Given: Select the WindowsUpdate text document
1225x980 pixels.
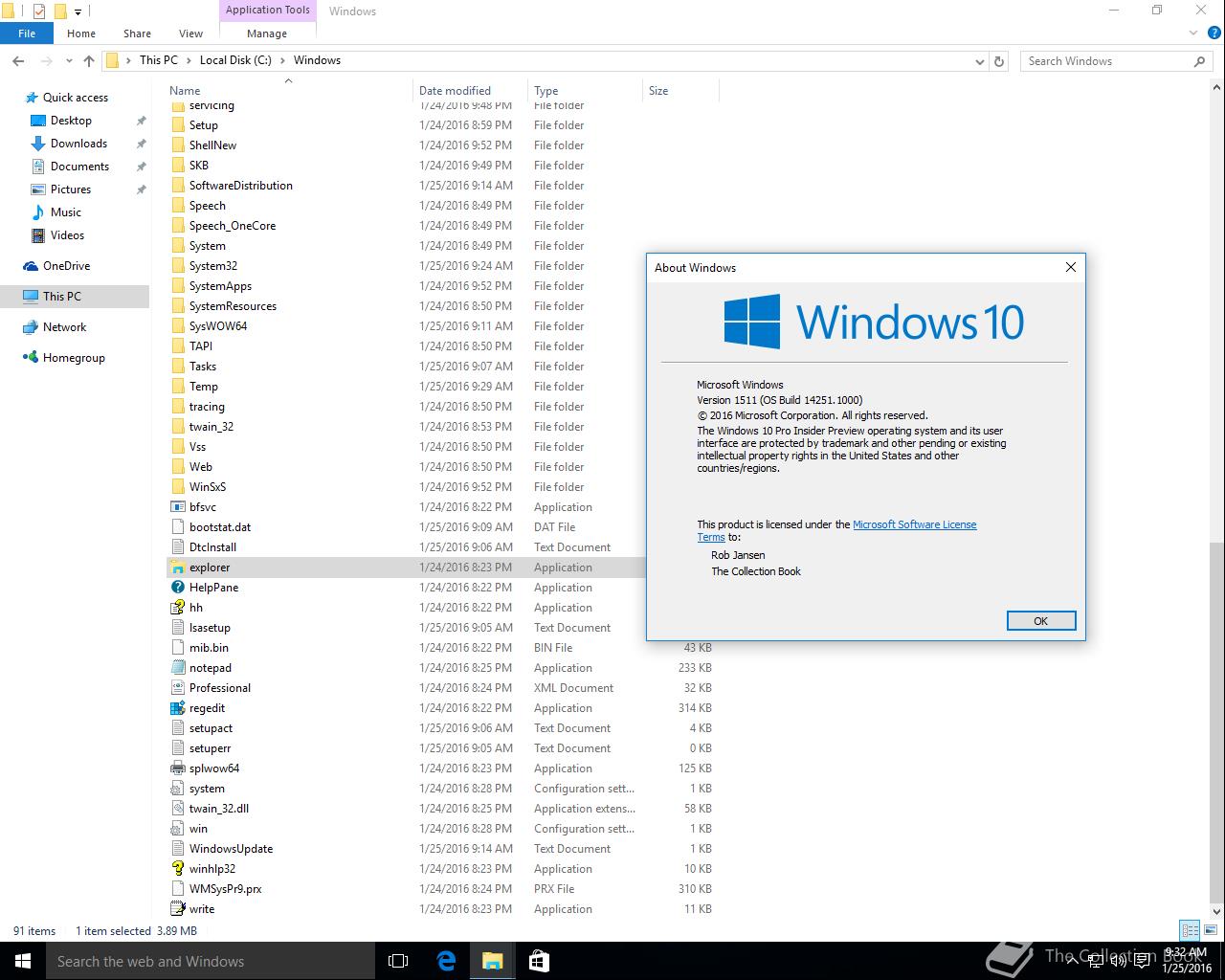Looking at the screenshot, I should pos(231,849).
